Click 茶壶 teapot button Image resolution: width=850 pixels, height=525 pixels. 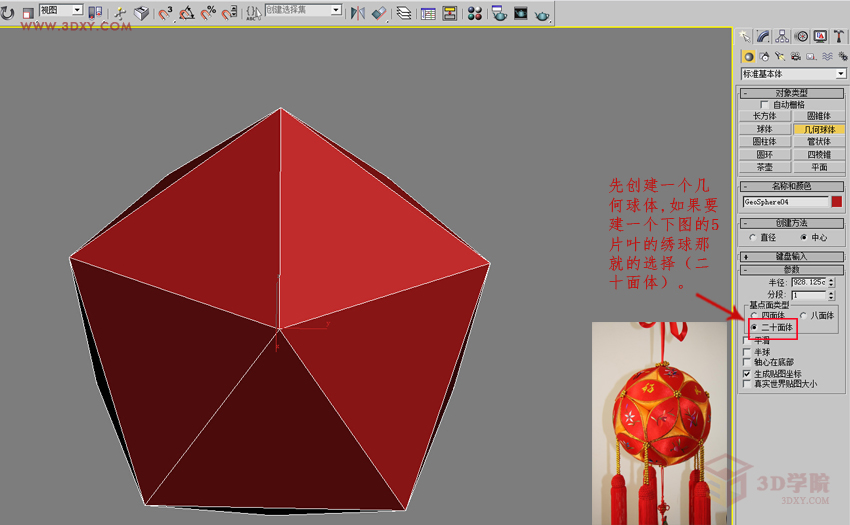[x=764, y=167]
